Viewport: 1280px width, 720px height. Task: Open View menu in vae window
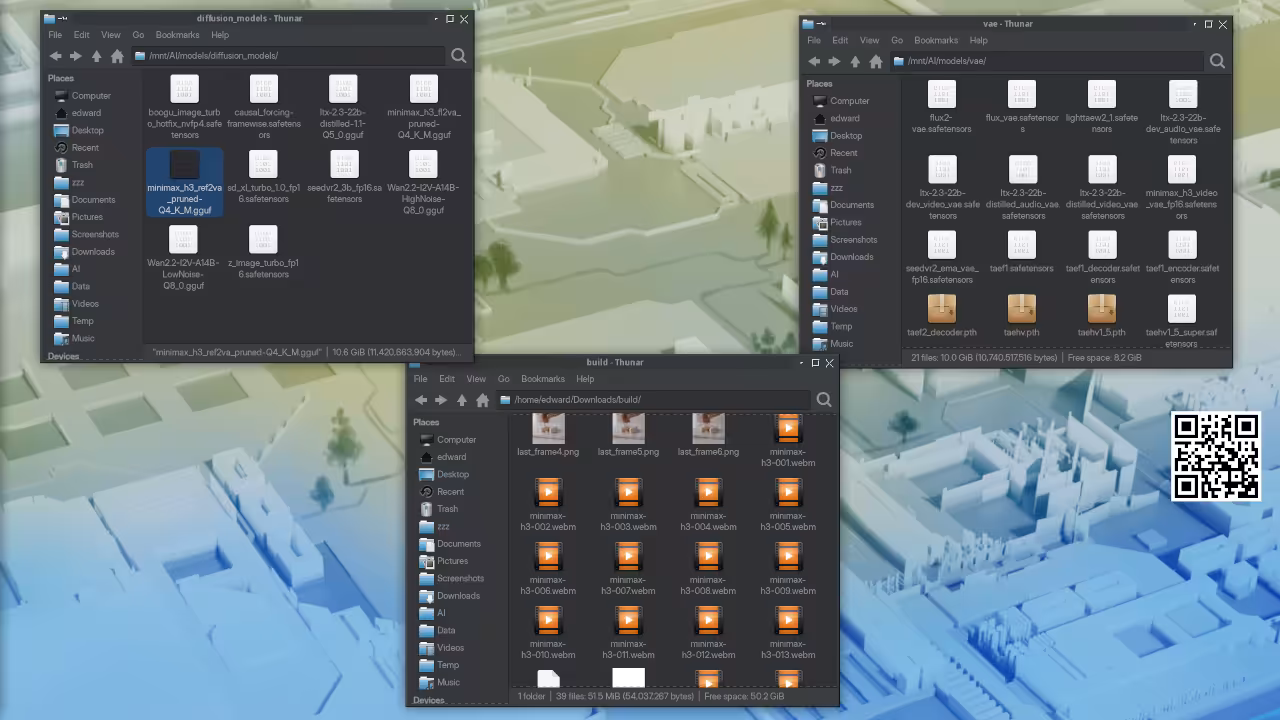[x=869, y=40]
